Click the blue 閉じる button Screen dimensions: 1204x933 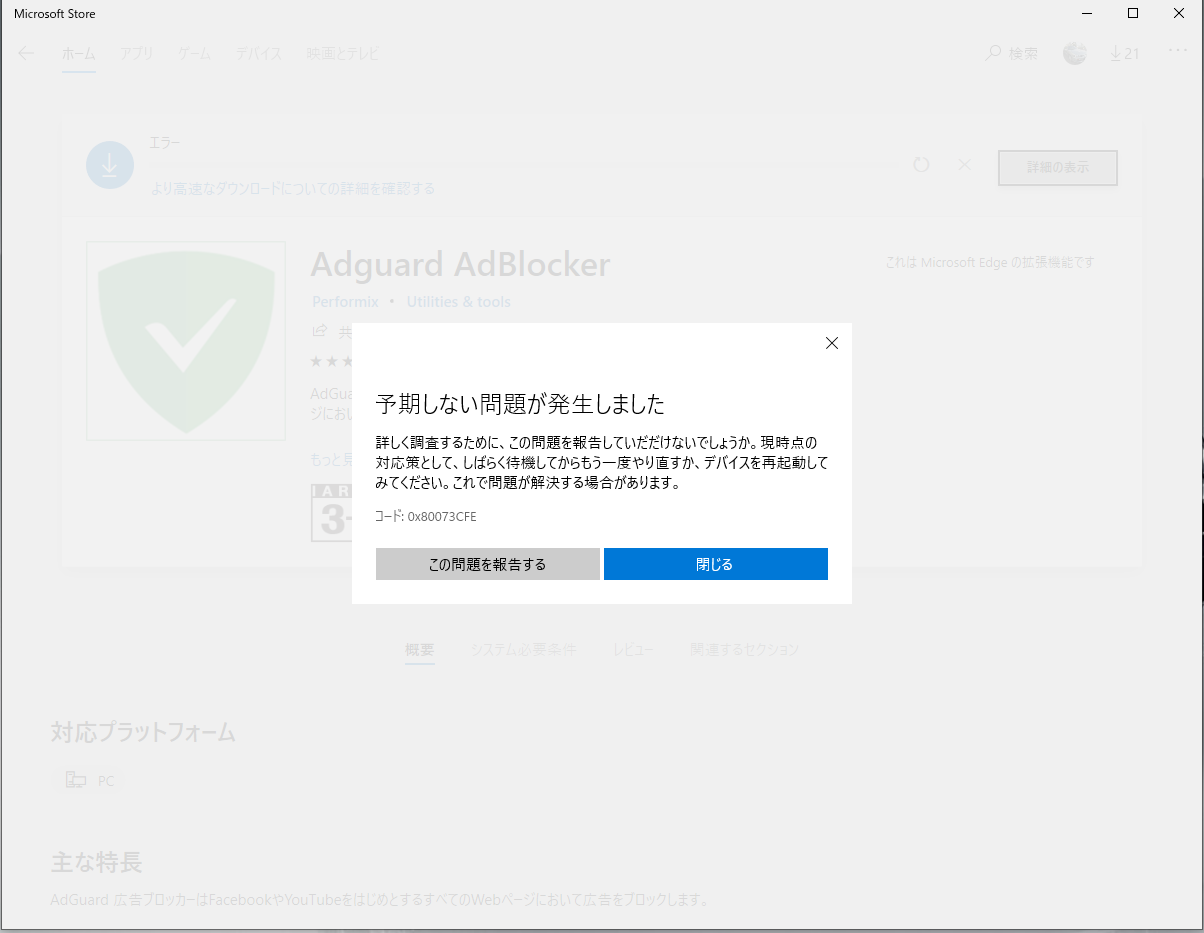(x=715, y=564)
